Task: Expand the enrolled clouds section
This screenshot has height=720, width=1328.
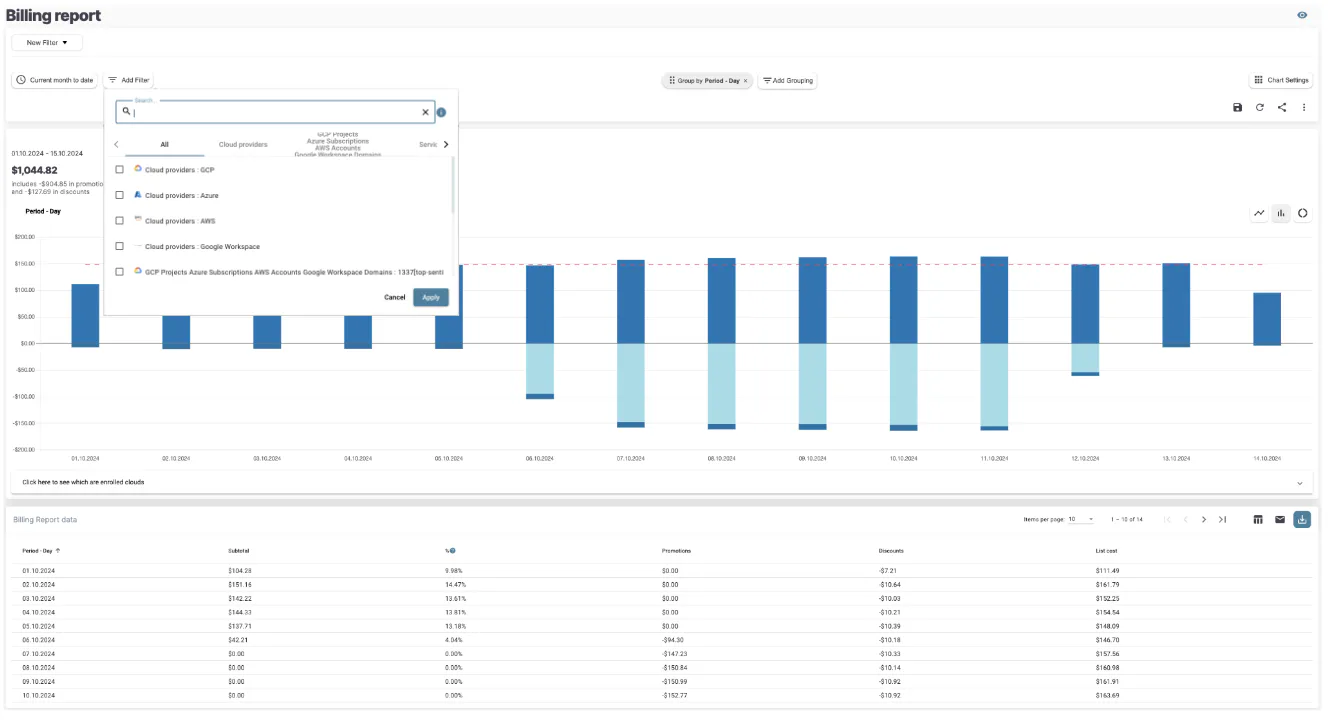Action: pos(660,482)
